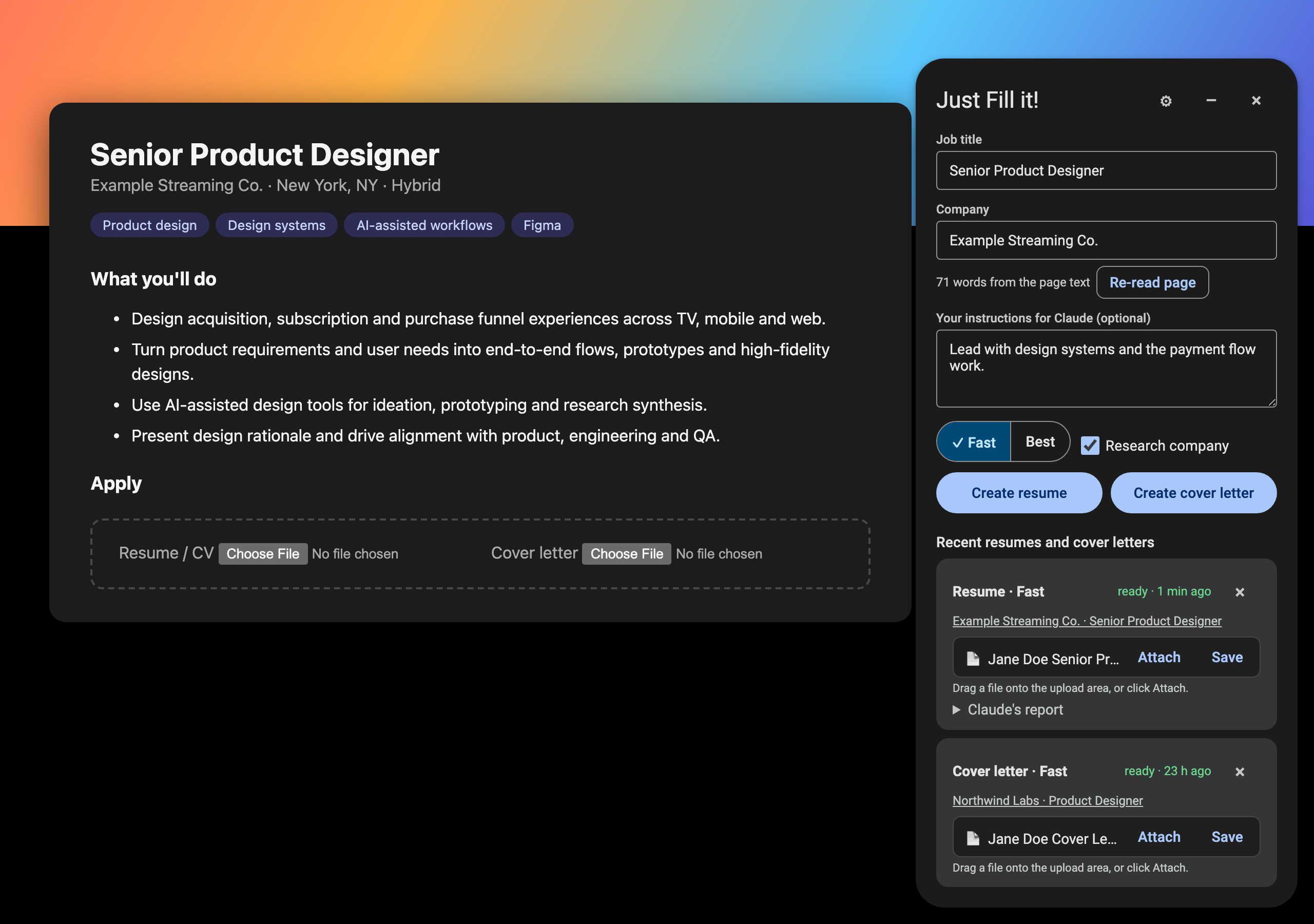Open Northwind Labs · Product Designer link
The width and height of the screenshot is (1314, 924).
pos(1047,800)
